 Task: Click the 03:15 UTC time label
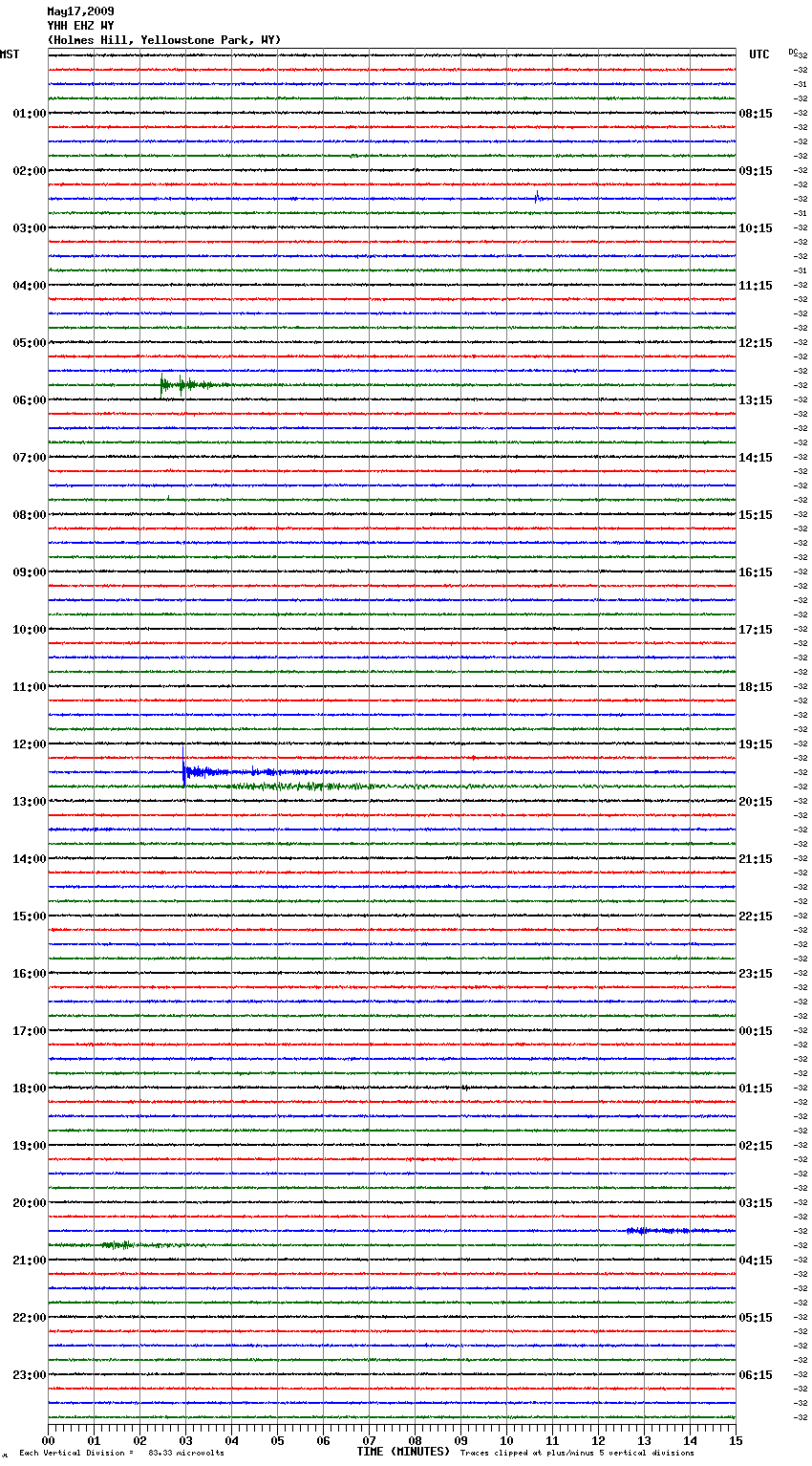point(756,1203)
